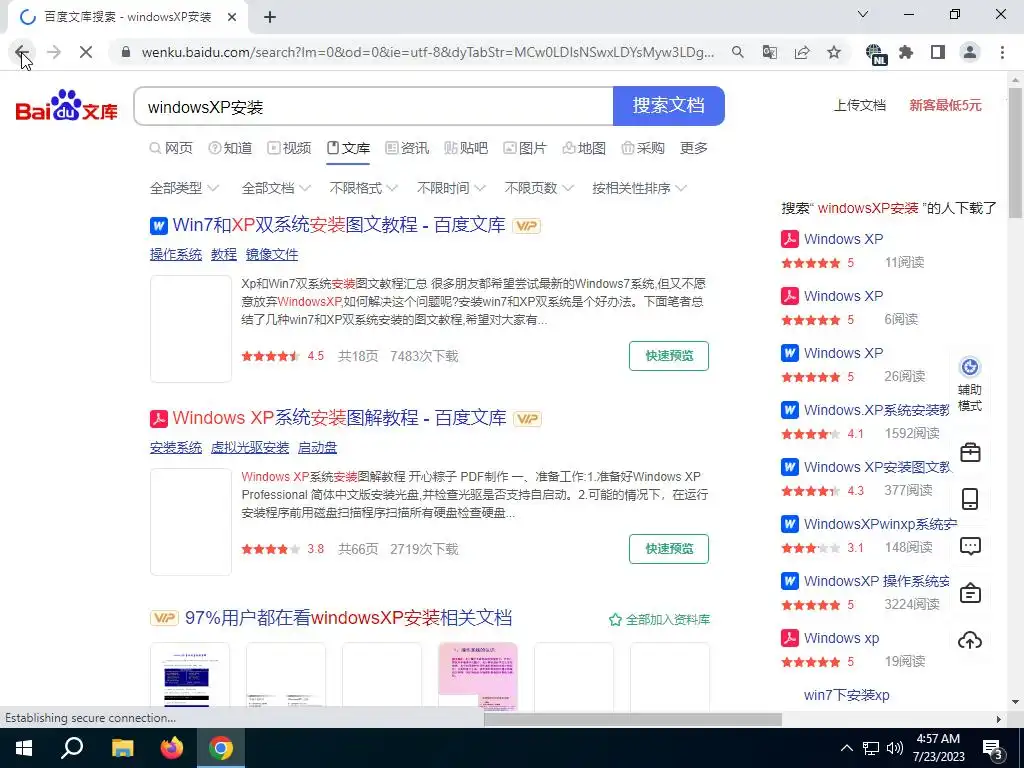Expand the 不限格式 filter dropdown
Image resolution: width=1024 pixels, height=768 pixels.
tap(364, 188)
